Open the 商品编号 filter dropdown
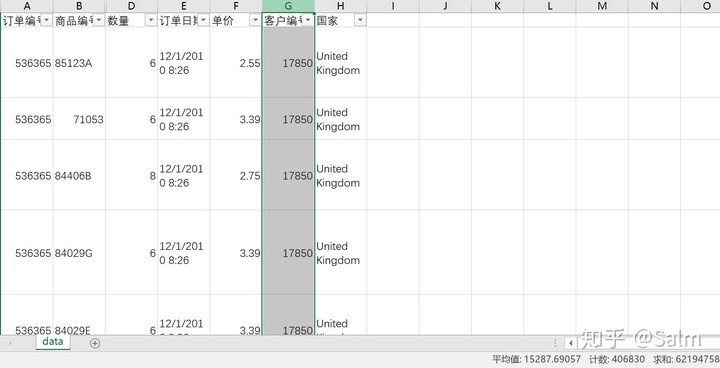 [98, 21]
